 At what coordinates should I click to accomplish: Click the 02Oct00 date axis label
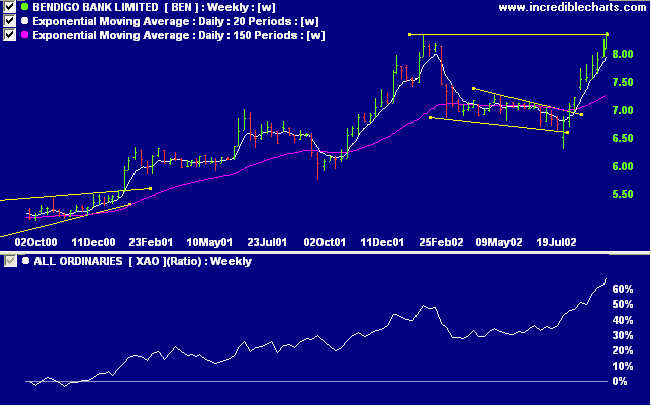36,242
